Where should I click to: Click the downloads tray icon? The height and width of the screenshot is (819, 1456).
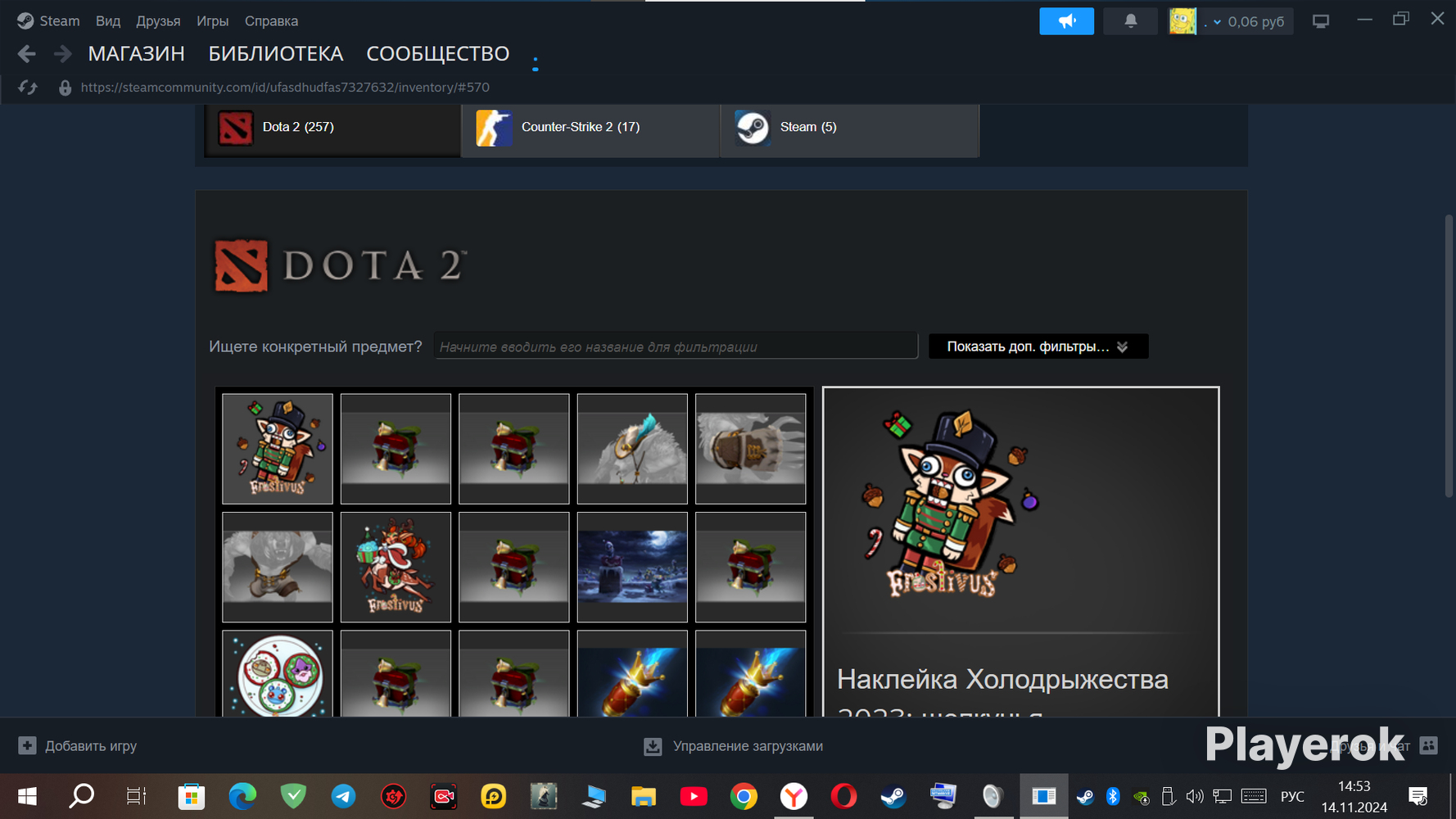pos(653,746)
